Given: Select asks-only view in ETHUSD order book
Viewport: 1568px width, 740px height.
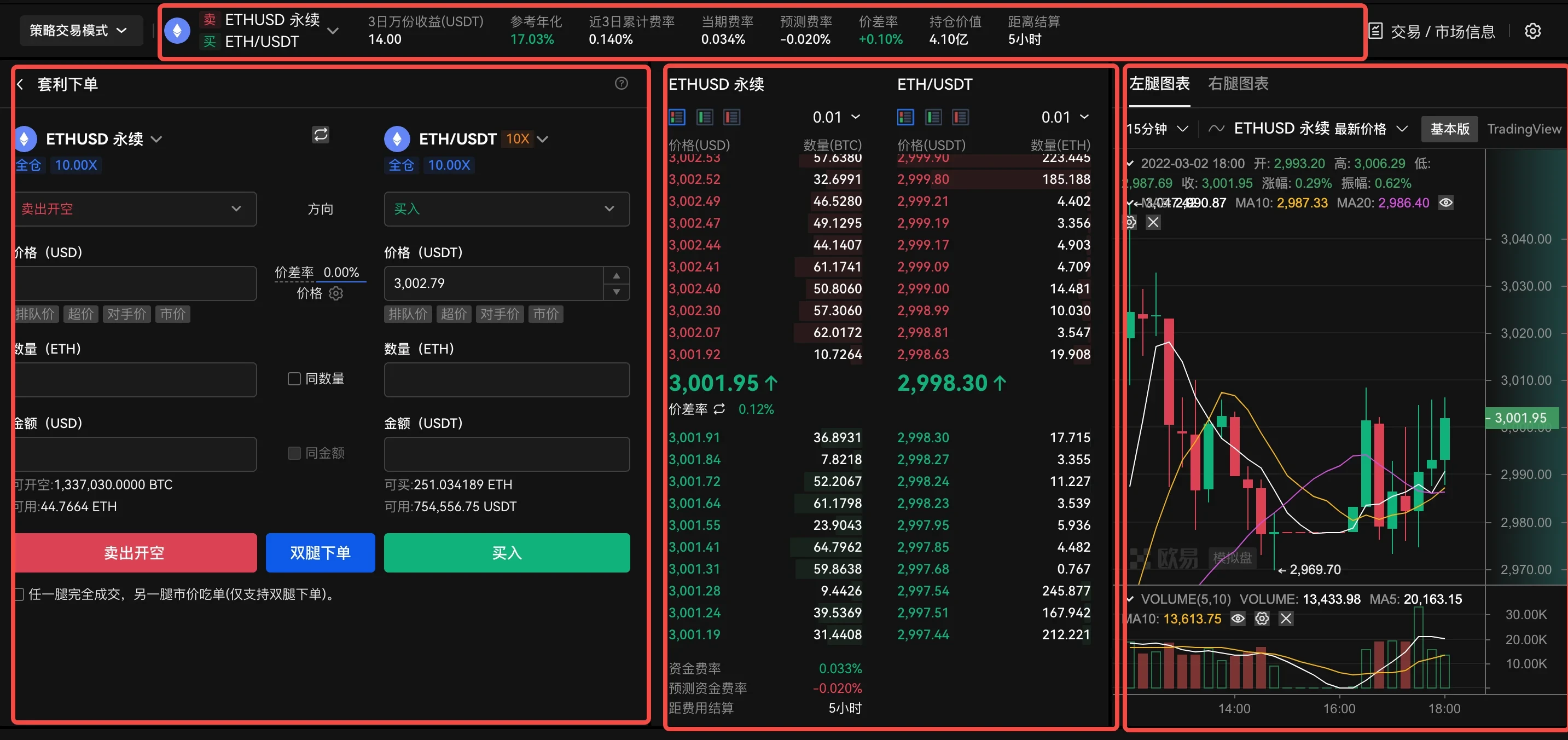Looking at the screenshot, I should coord(731,117).
